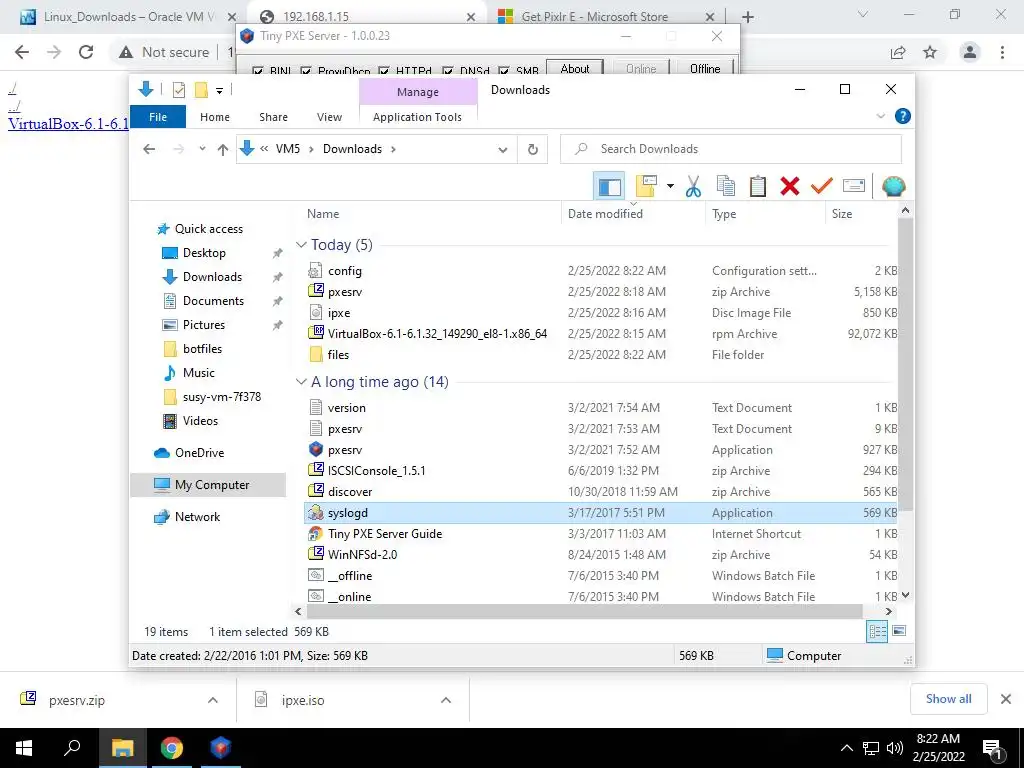Sort by Date modified column header
1024x768 pixels.
pyautogui.click(x=605, y=214)
